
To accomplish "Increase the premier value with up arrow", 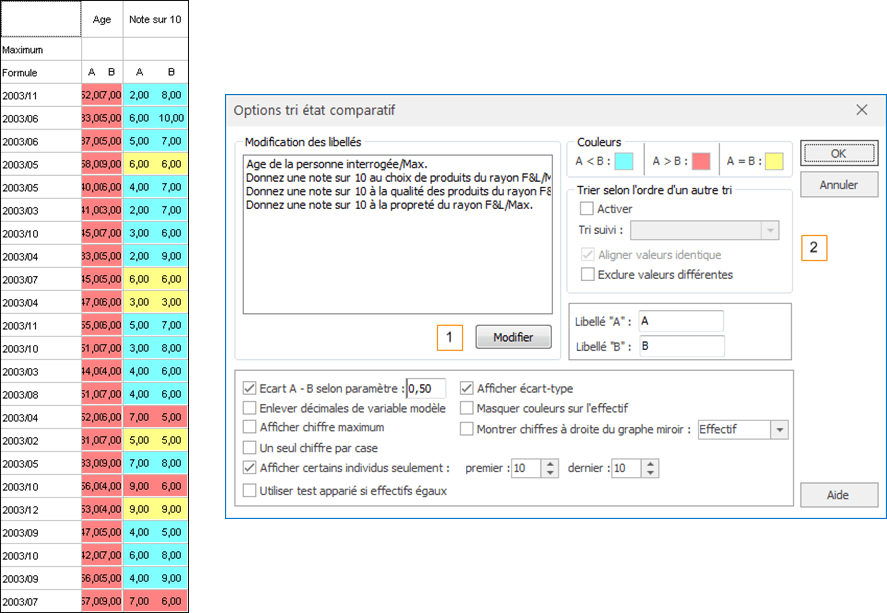I will point(549,463).
